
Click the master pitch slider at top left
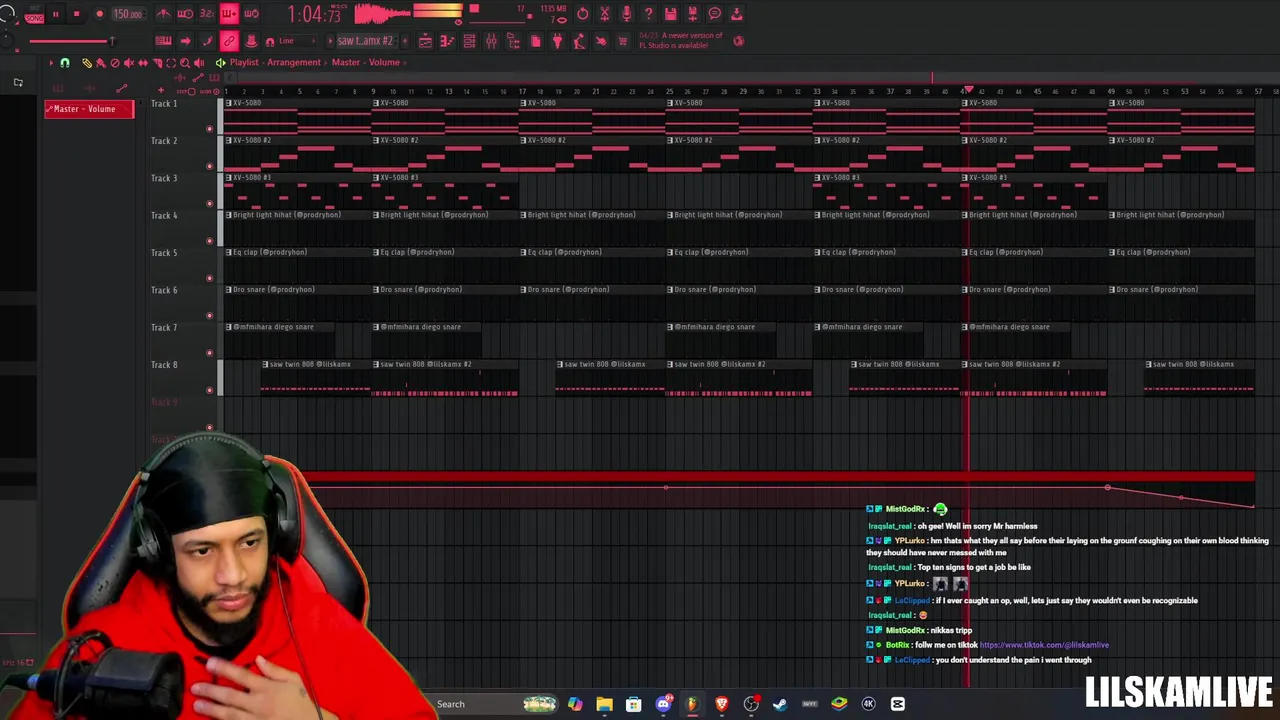(x=70, y=41)
